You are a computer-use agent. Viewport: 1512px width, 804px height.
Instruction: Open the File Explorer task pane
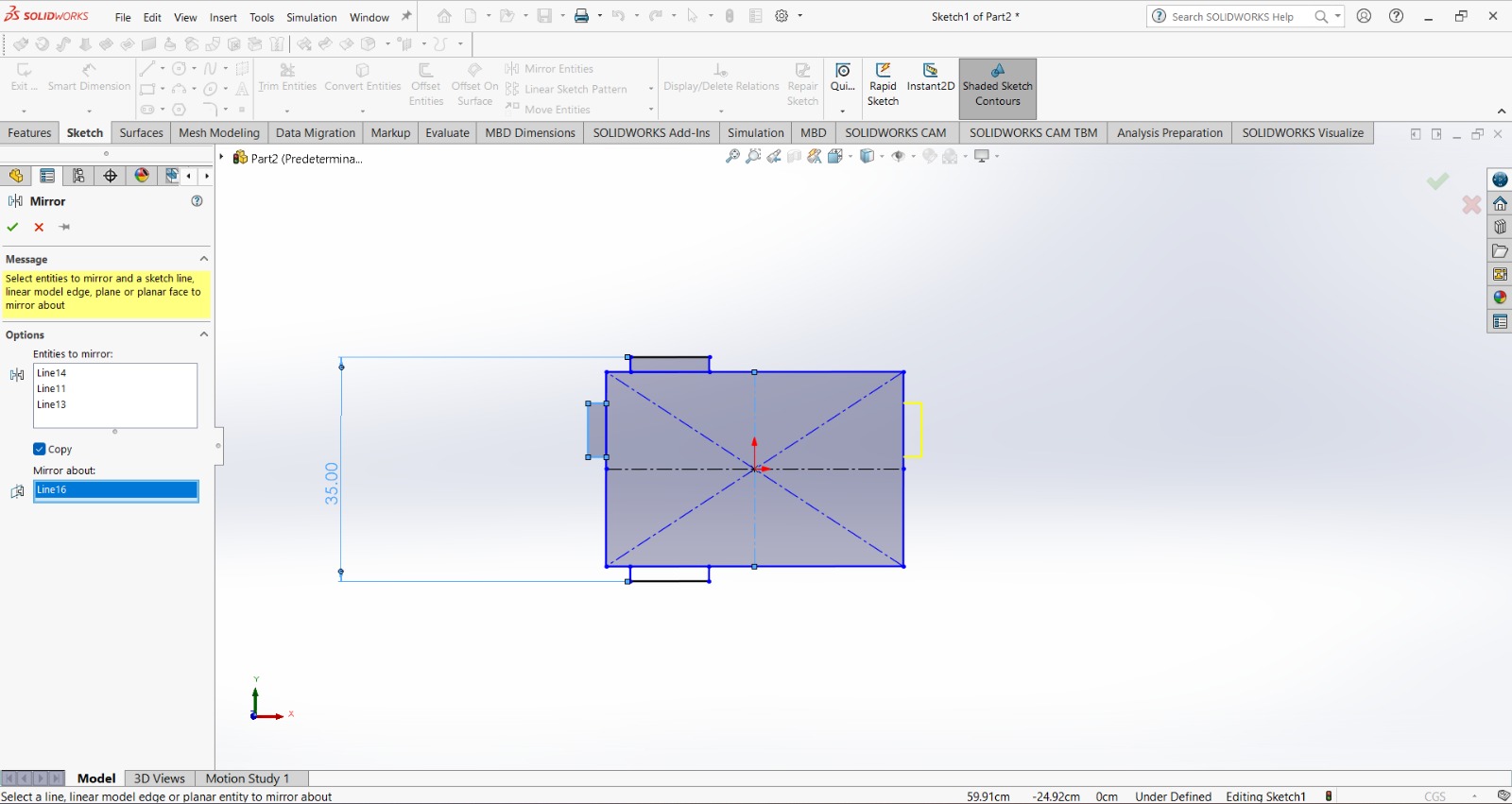[1500, 250]
